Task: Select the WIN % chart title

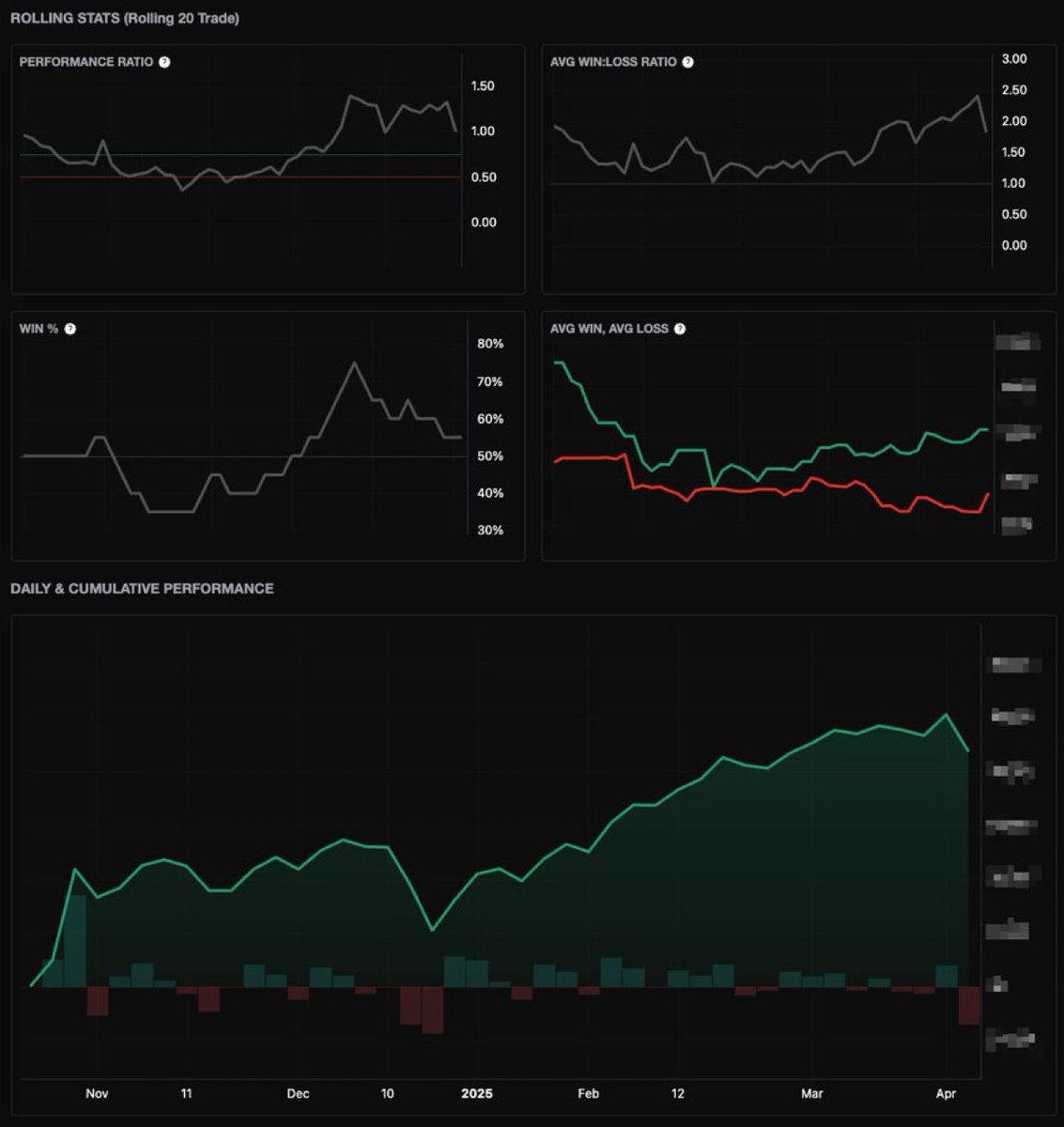Action: (x=39, y=329)
